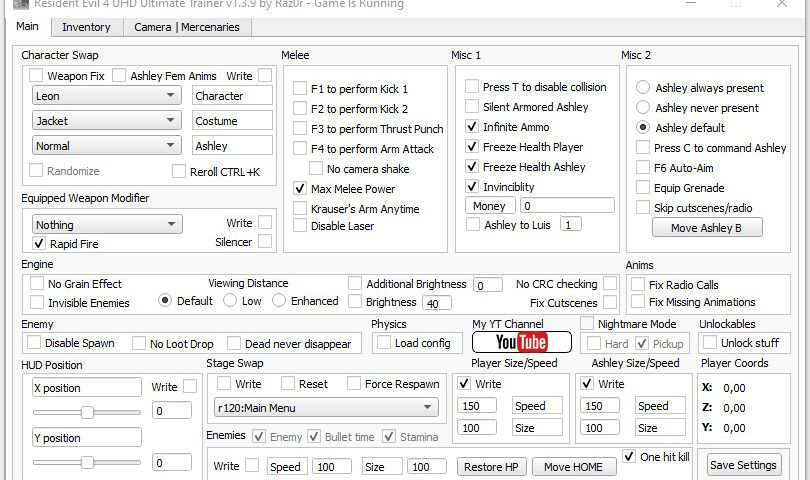Adjust the Y position slider handle
Image resolution: width=810 pixels, height=480 pixels.
87,462
